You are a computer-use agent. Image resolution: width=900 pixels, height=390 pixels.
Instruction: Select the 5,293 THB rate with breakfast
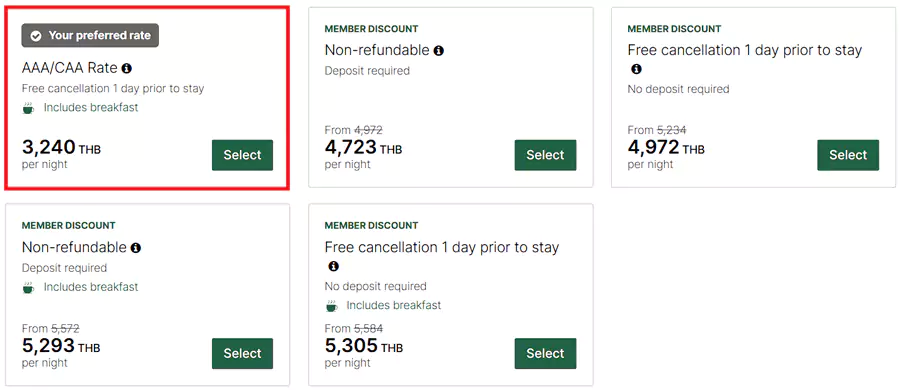click(x=242, y=353)
